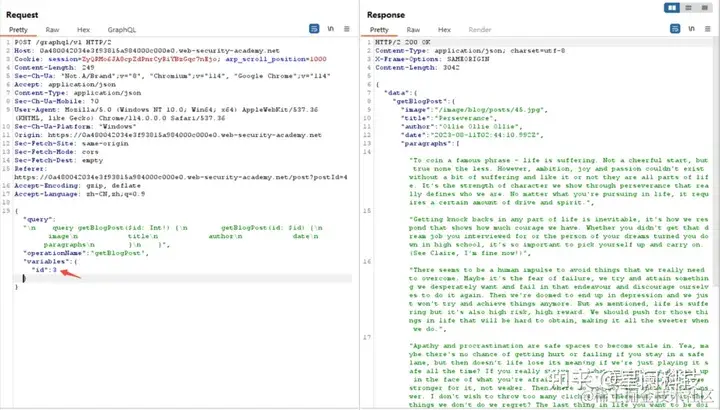Click the "getBlogPost" key in response data
This screenshot has height=410, width=720.
click(x=419, y=101)
